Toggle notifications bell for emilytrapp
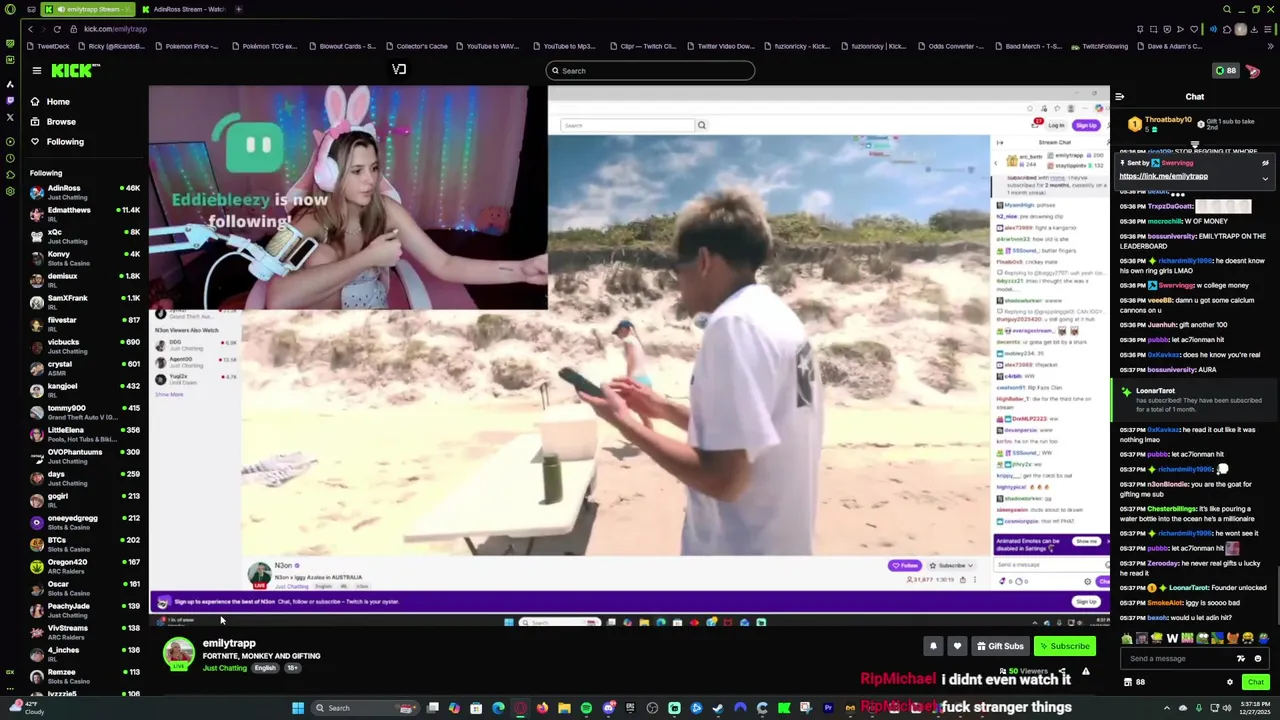The height and width of the screenshot is (720, 1280). (x=933, y=646)
